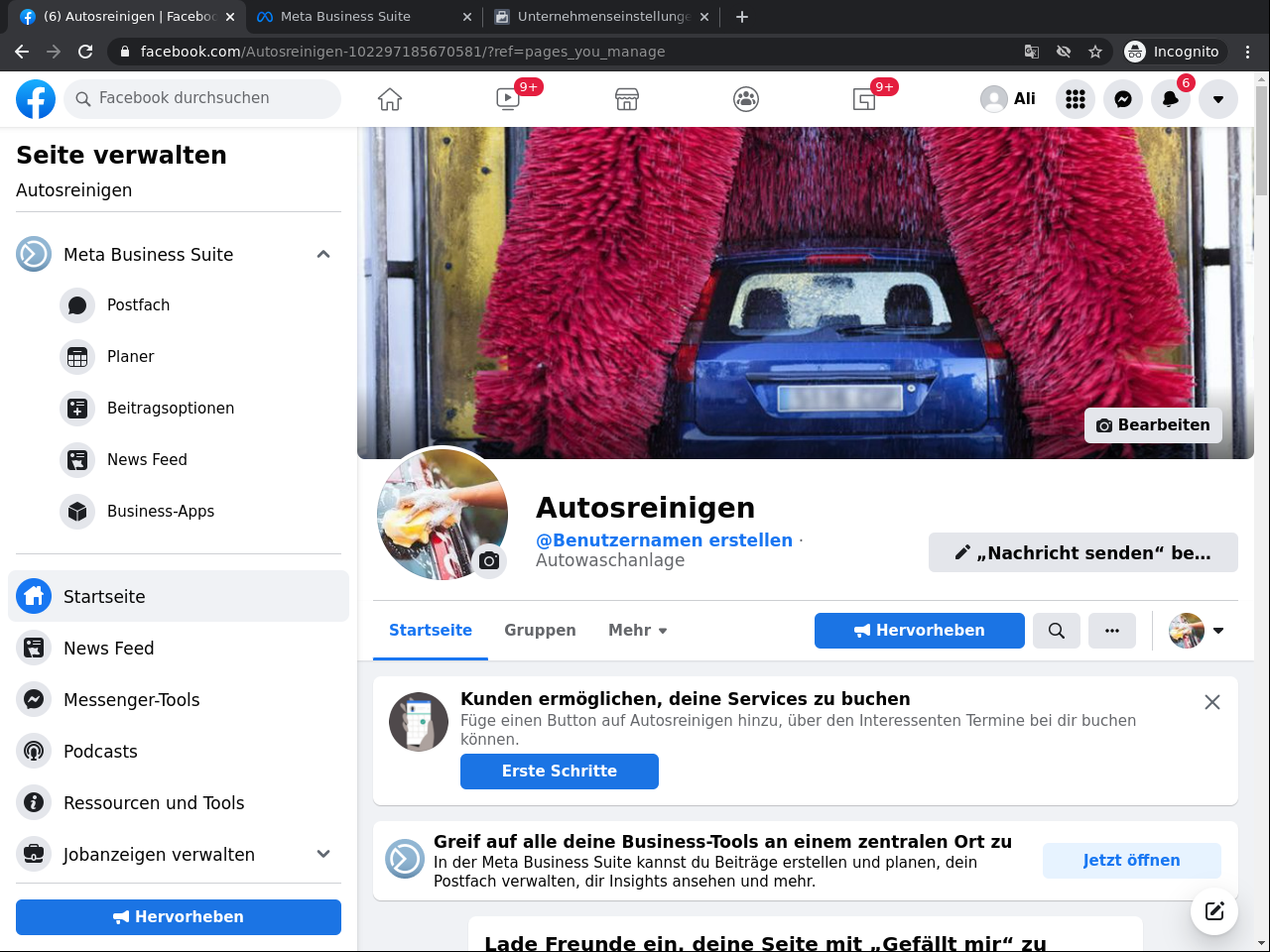Open the account dropdown arrow in header
This screenshot has width=1270, height=952.
1218,99
